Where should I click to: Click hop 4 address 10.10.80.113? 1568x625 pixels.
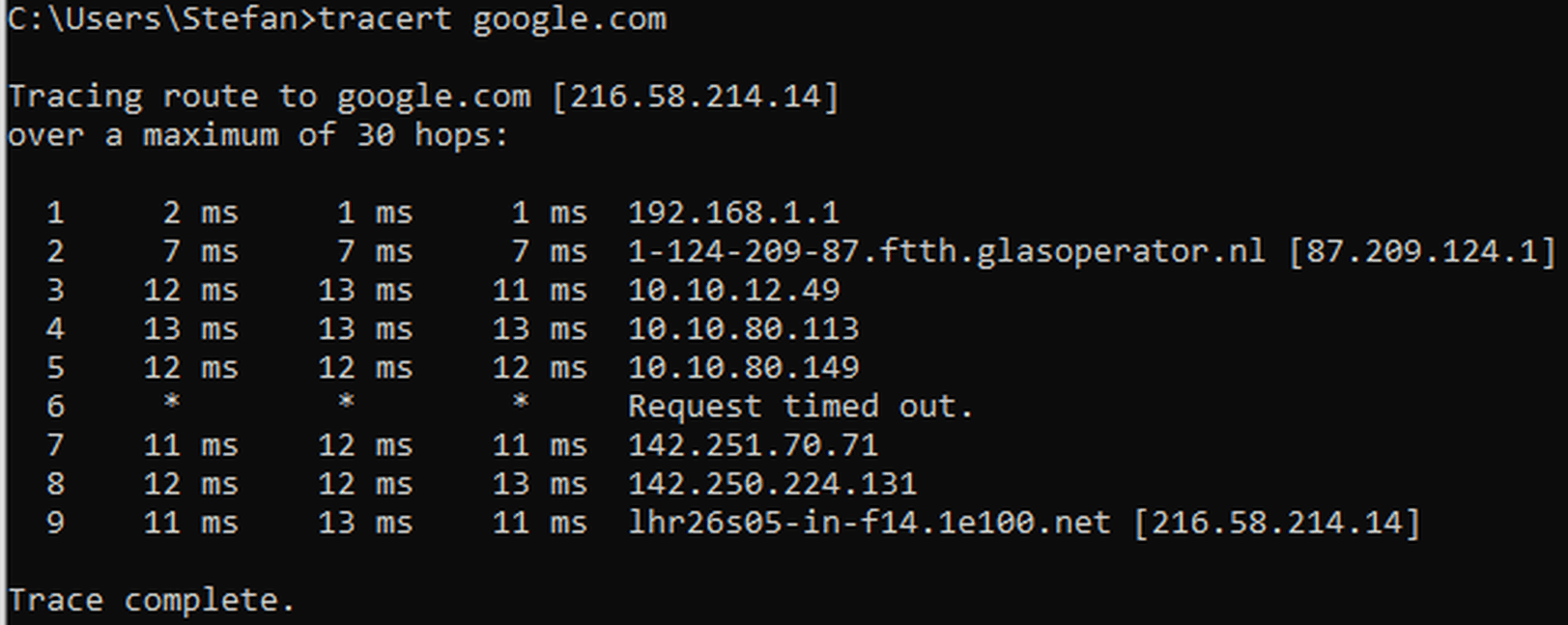coord(743,328)
